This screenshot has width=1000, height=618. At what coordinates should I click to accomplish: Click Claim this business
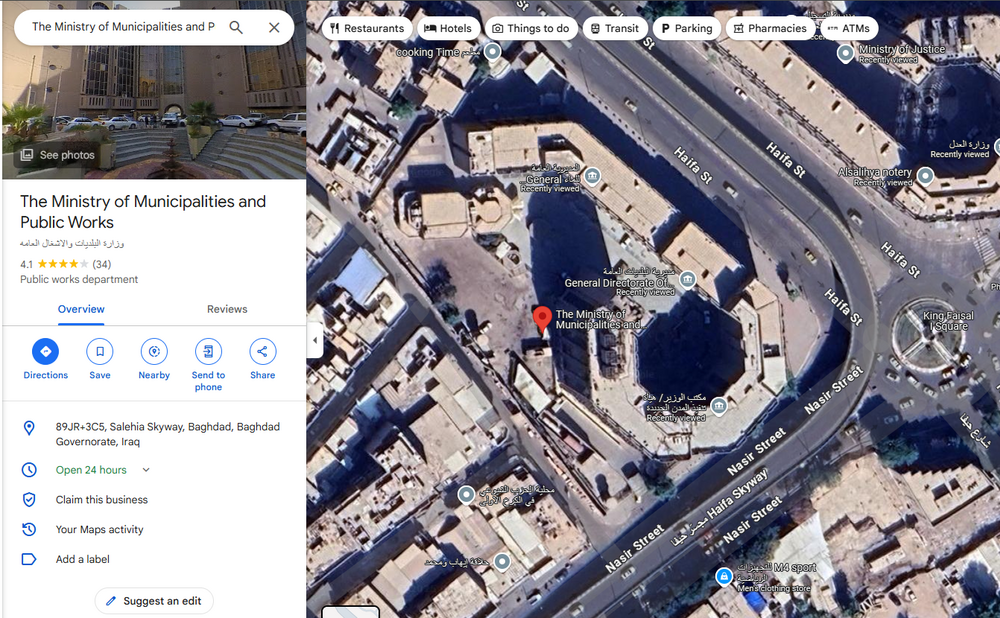click(x=101, y=500)
